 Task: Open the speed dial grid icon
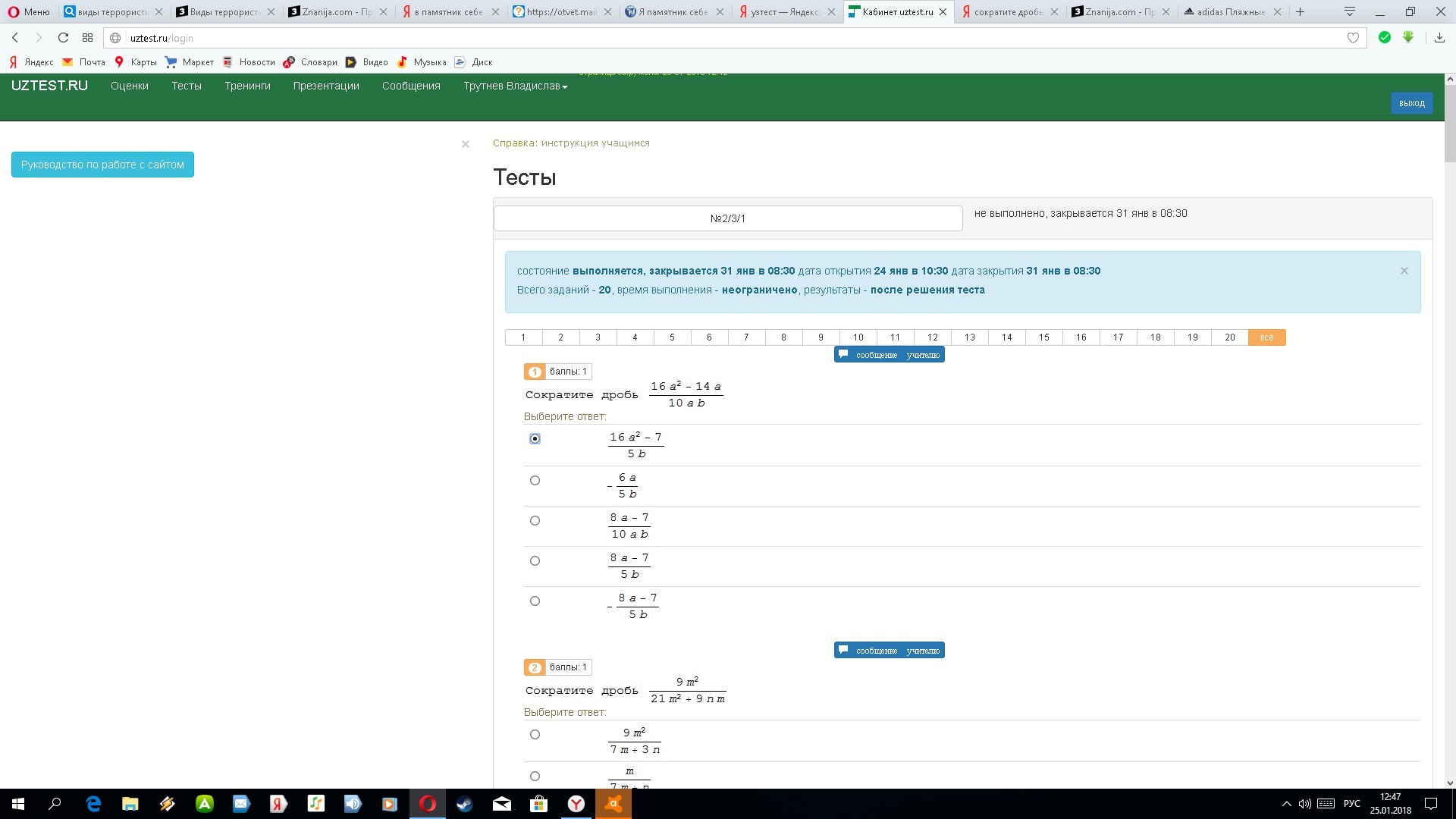tap(88, 38)
